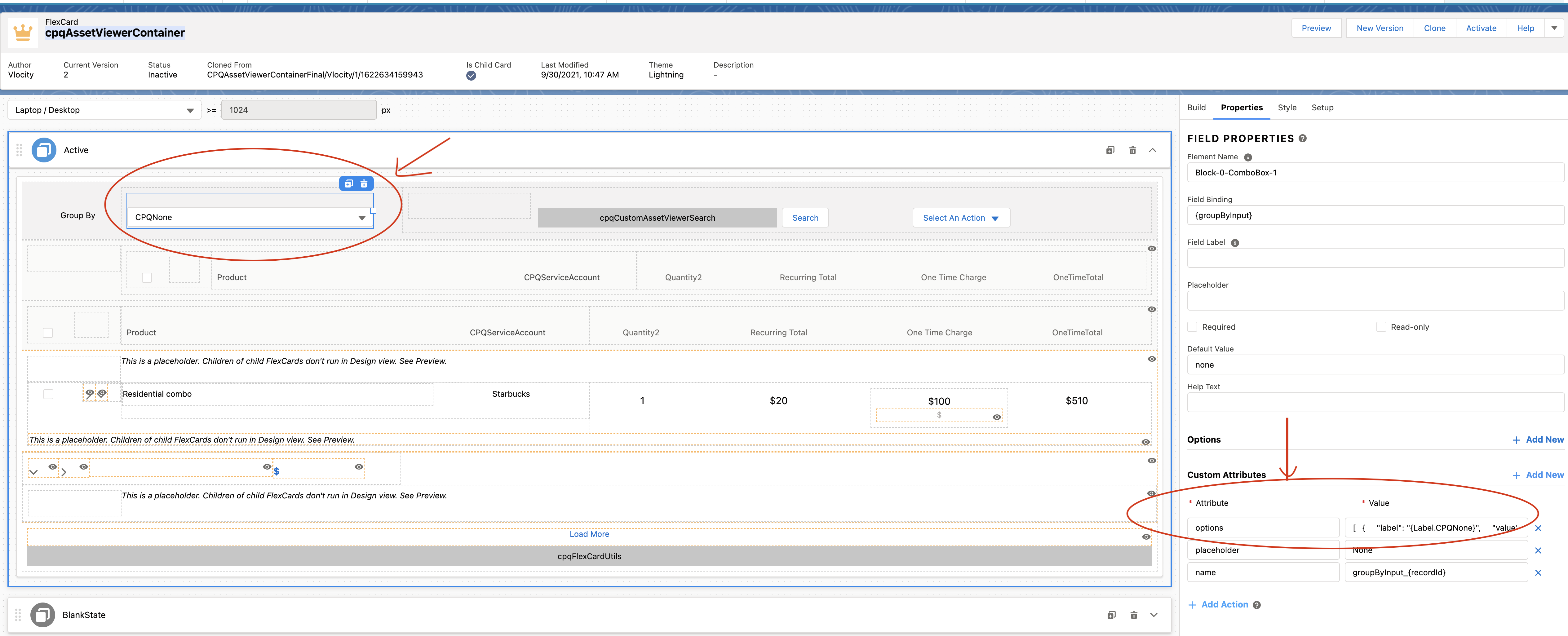Click the Element Name info icon
The image size is (1568, 636).
coord(1248,157)
